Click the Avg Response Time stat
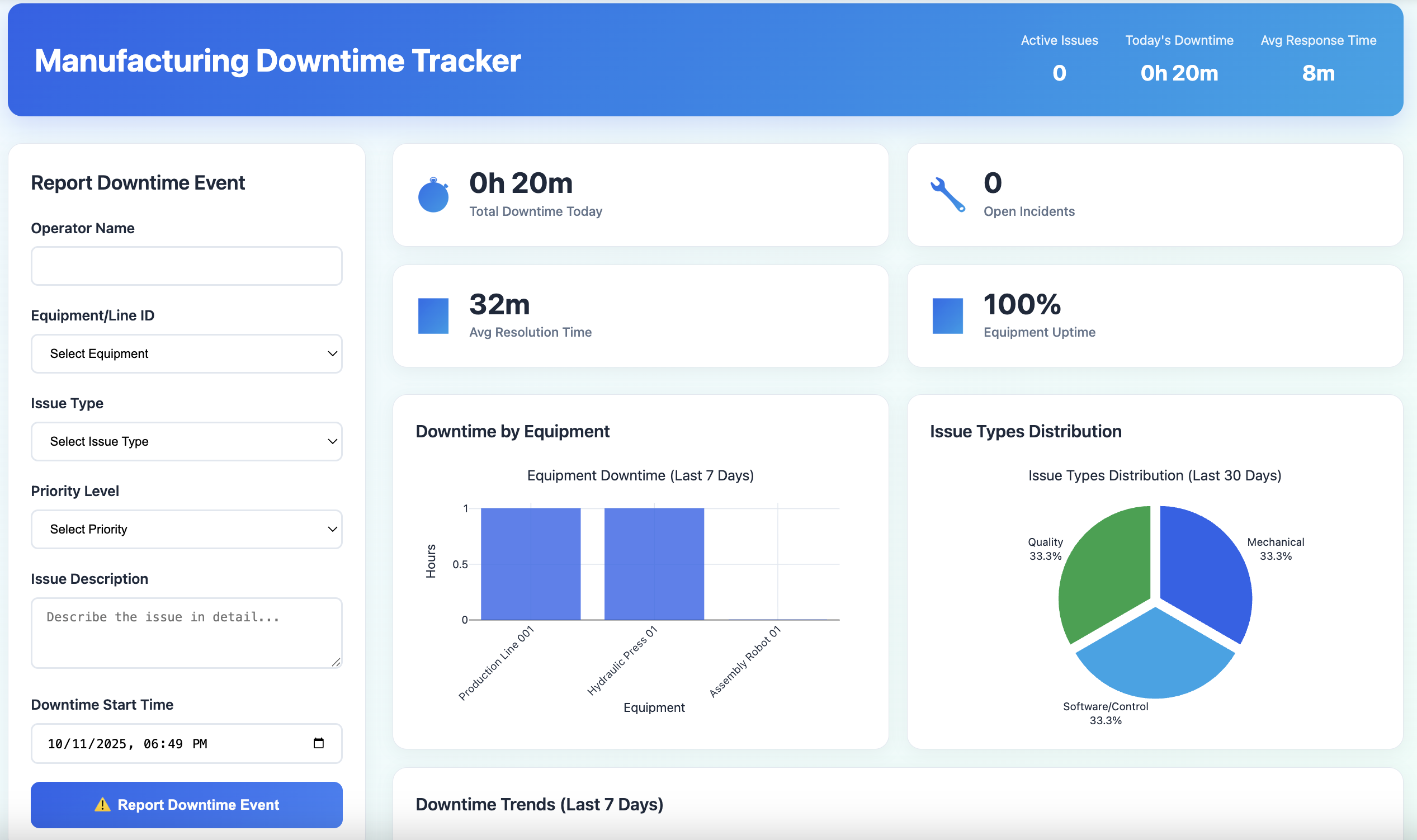This screenshot has width=1417, height=840. (x=1318, y=56)
